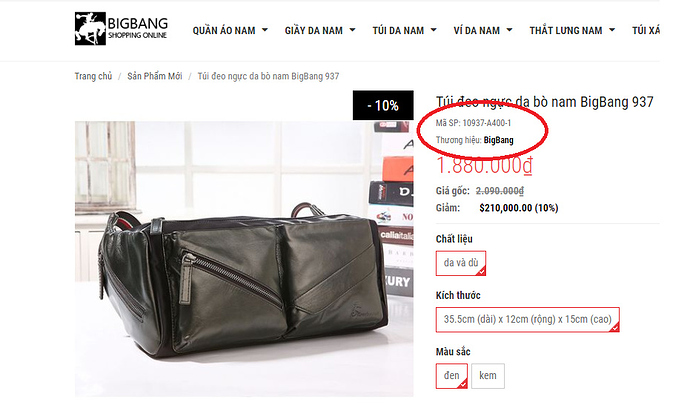Open the QUẦN ÁO NAM menu
The width and height of the screenshot is (690, 410).
point(224,30)
